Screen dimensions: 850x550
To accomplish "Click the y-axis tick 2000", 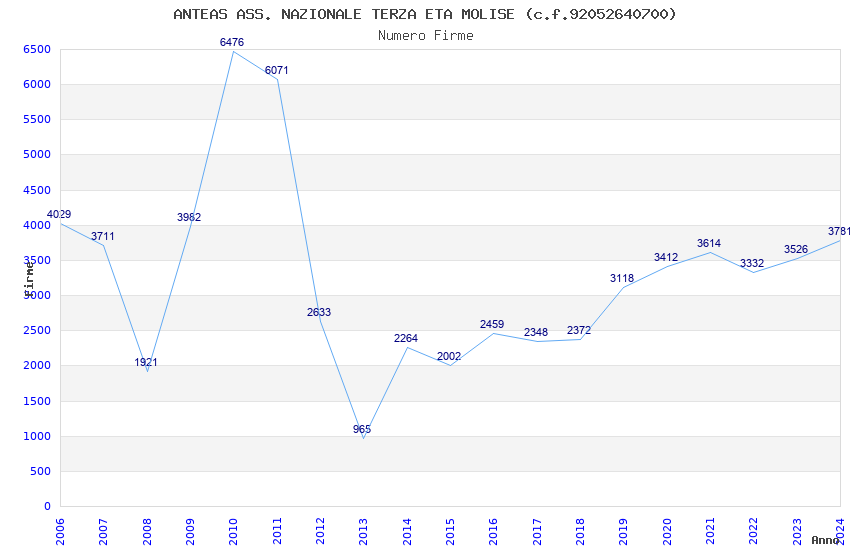I will tap(37, 366).
